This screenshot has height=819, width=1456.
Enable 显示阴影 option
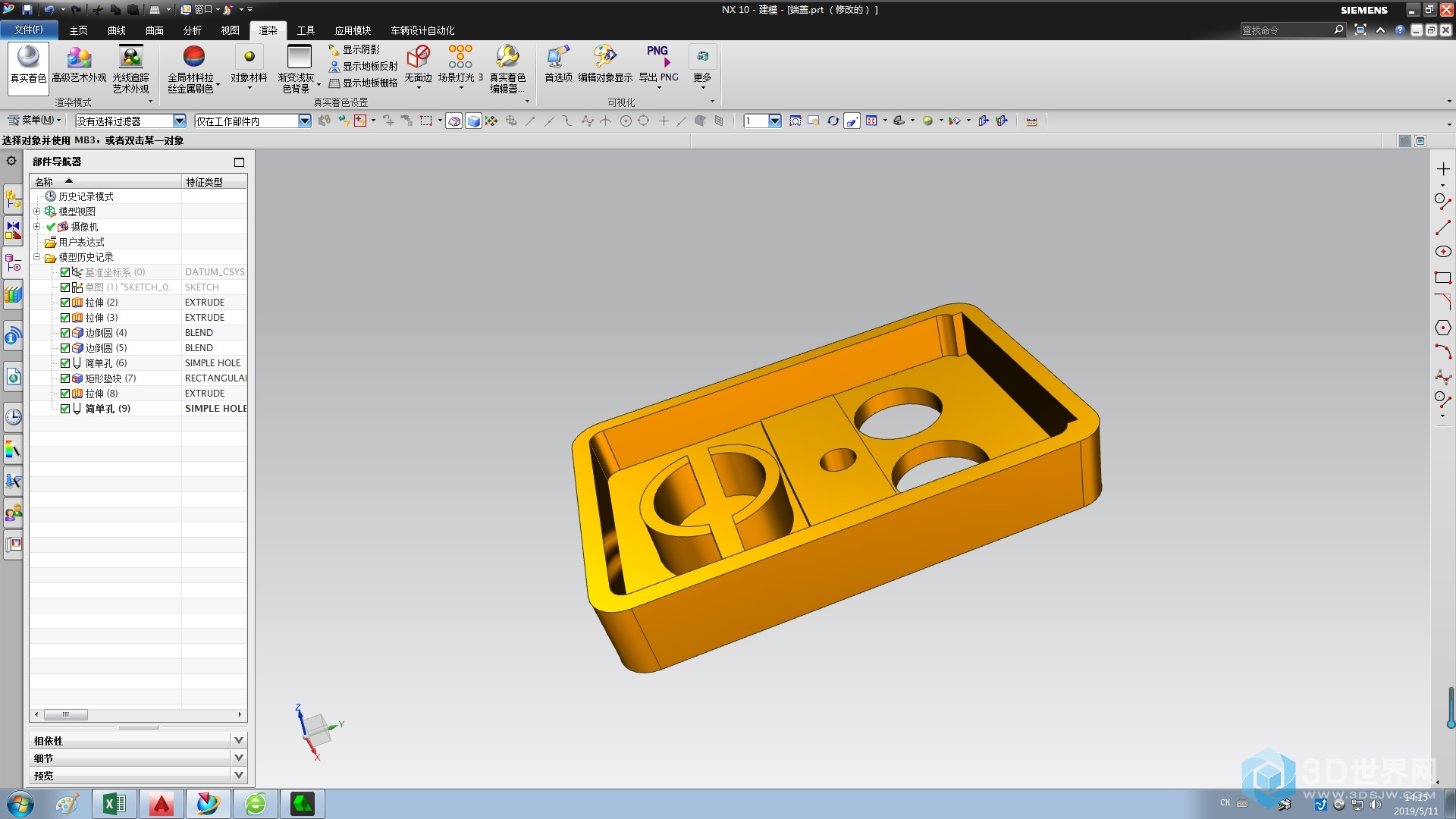click(x=354, y=49)
